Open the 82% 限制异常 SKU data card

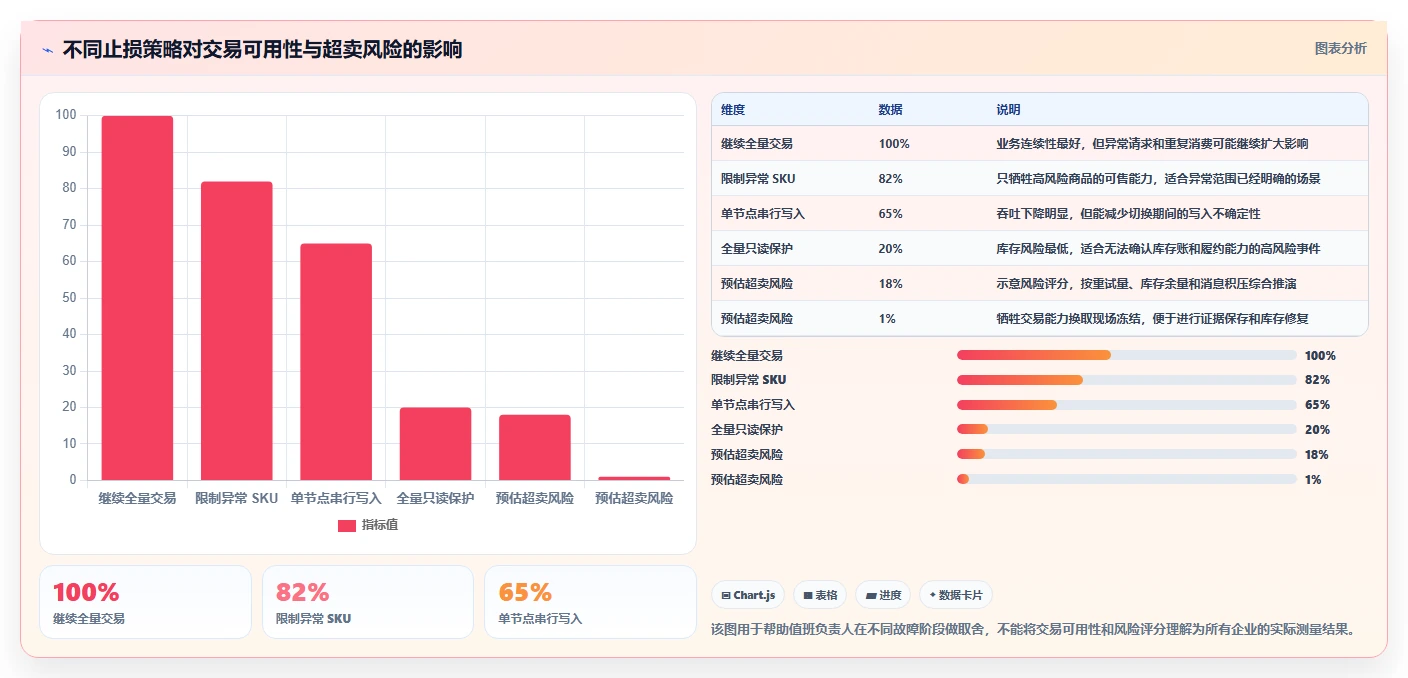[x=368, y=602]
